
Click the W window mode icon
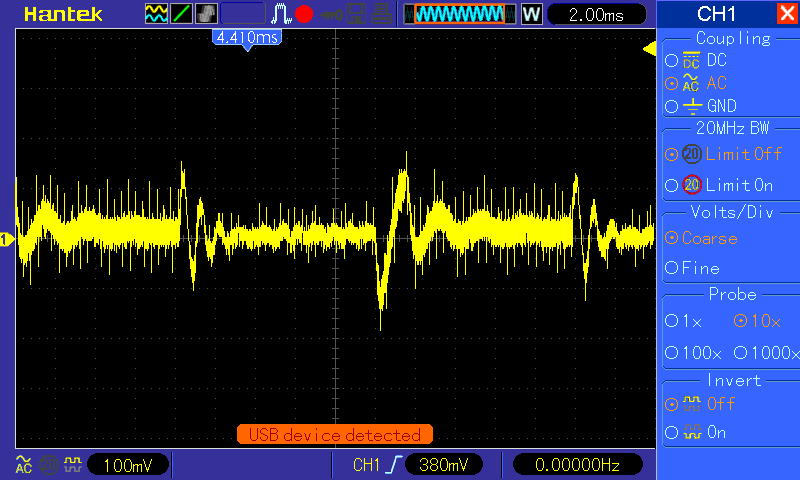pos(531,14)
